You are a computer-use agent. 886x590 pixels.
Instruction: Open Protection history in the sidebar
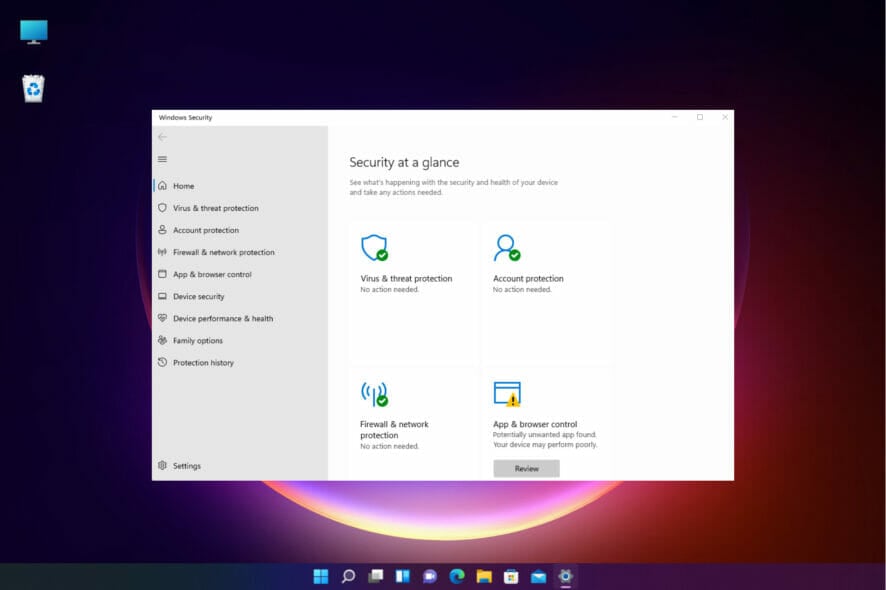(x=203, y=362)
